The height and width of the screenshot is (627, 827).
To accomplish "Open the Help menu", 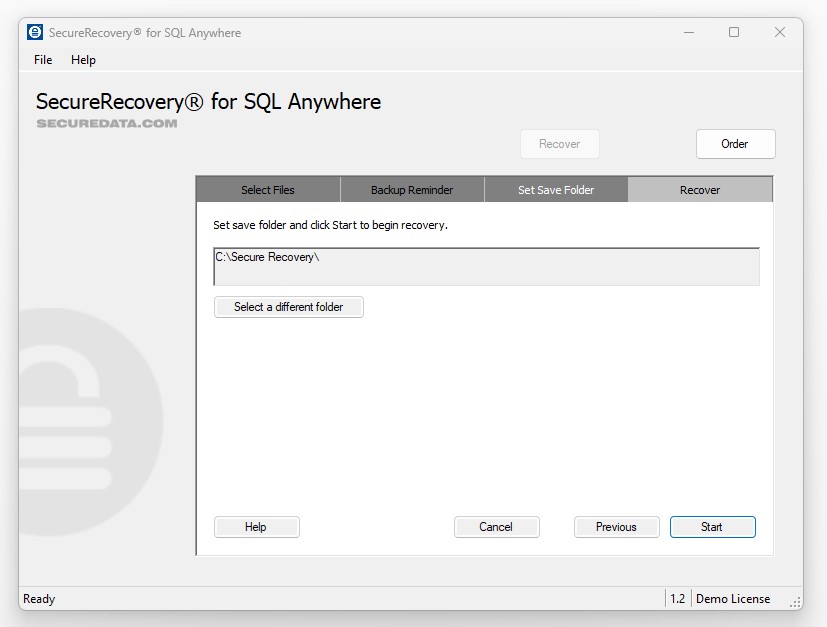I will (x=84, y=60).
